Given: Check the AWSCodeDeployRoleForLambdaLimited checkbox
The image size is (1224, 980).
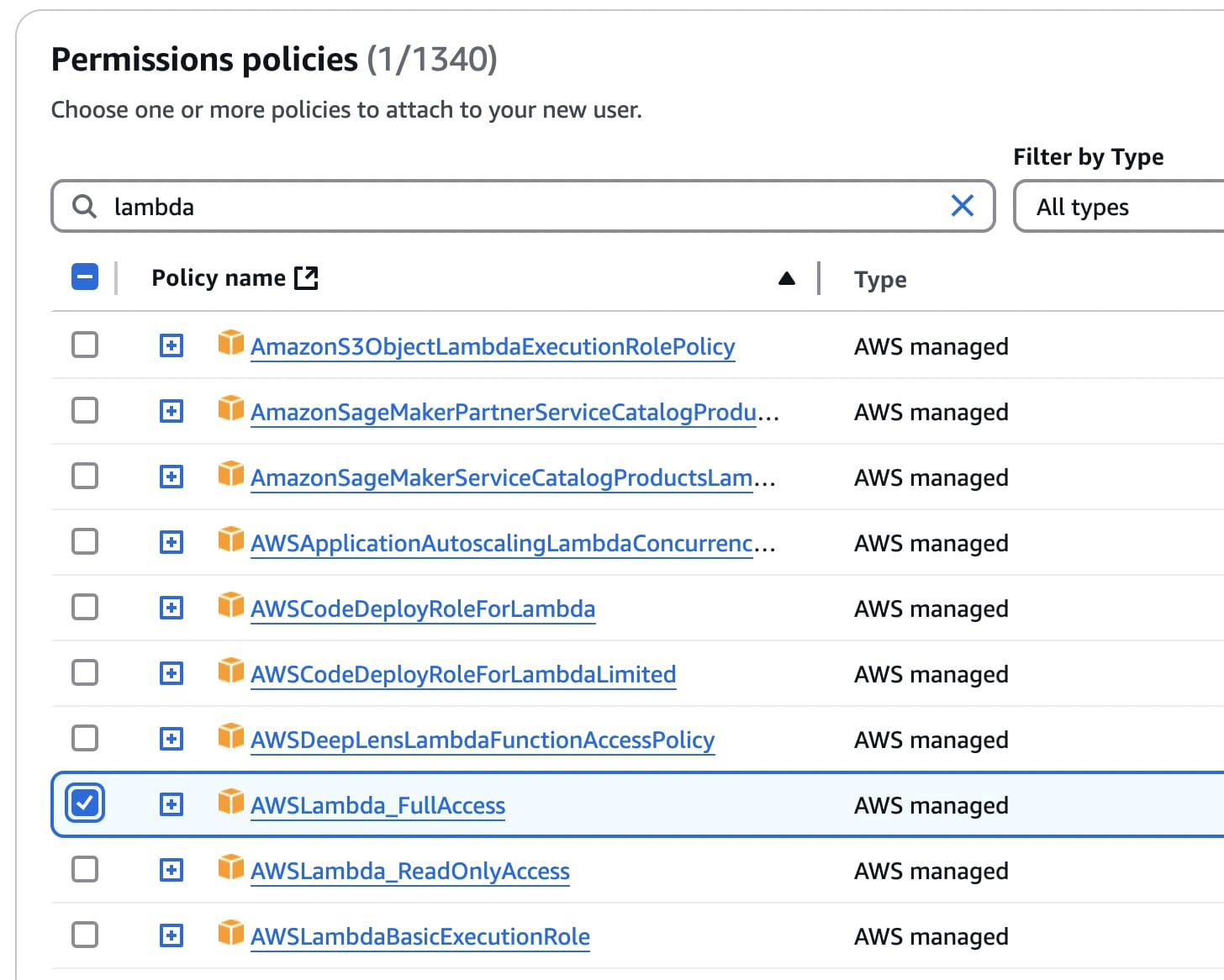Looking at the screenshot, I should point(85,672).
